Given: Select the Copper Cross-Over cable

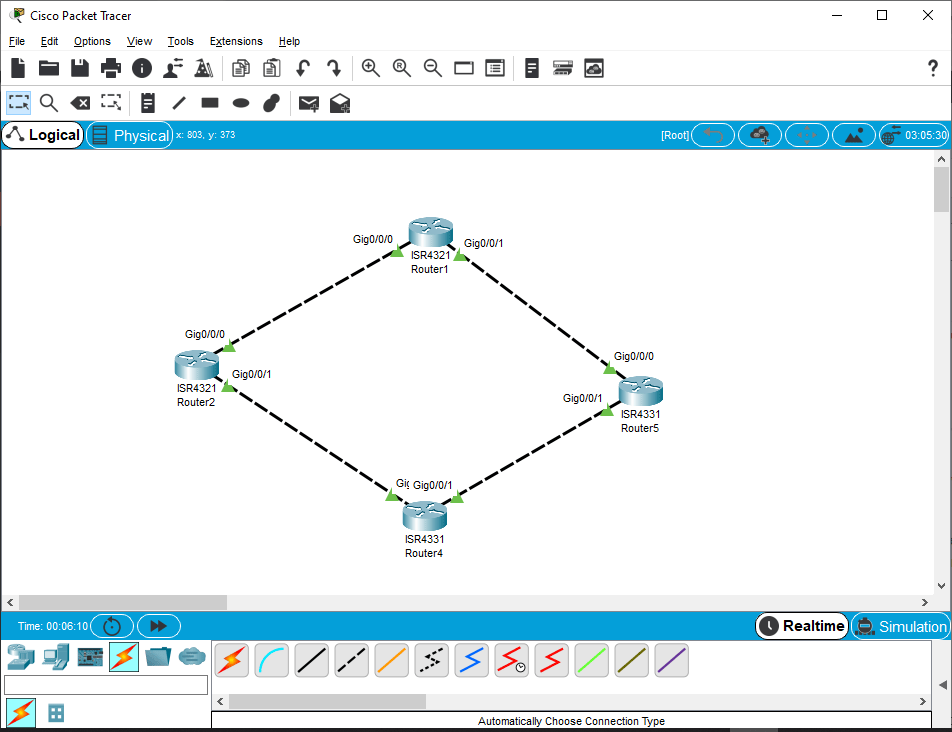Looking at the screenshot, I should tap(351, 660).
